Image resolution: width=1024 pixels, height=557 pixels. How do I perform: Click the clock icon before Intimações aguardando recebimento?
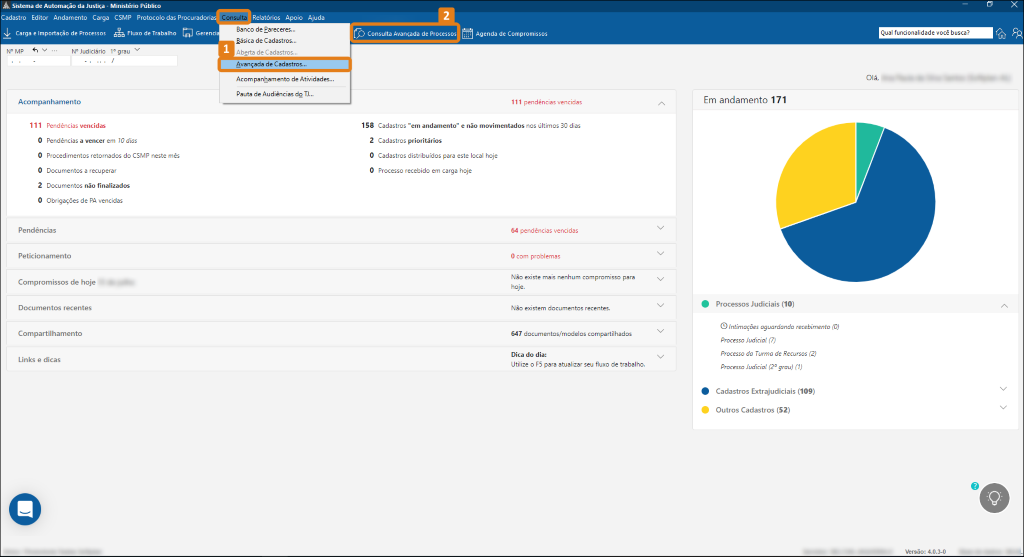[724, 326]
